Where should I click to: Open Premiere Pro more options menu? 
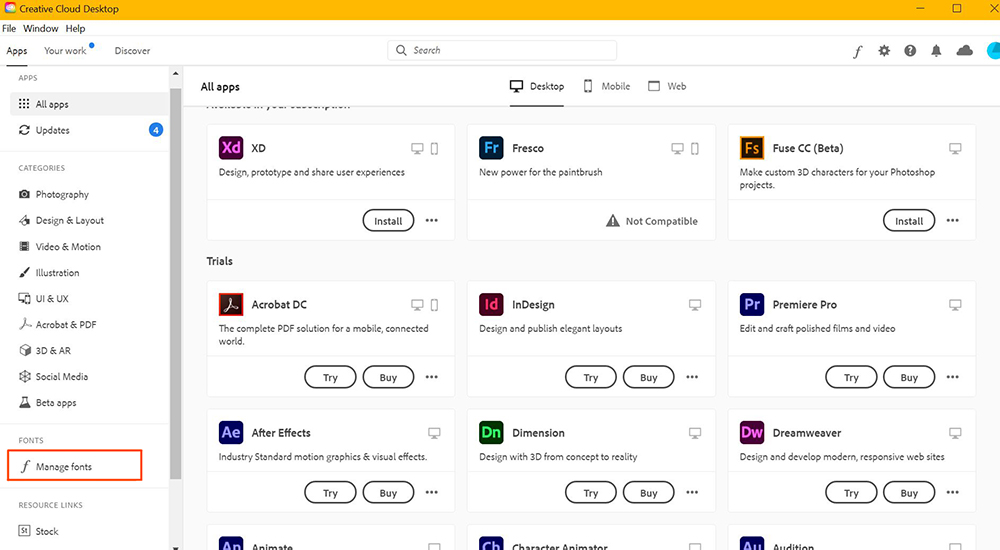953,377
